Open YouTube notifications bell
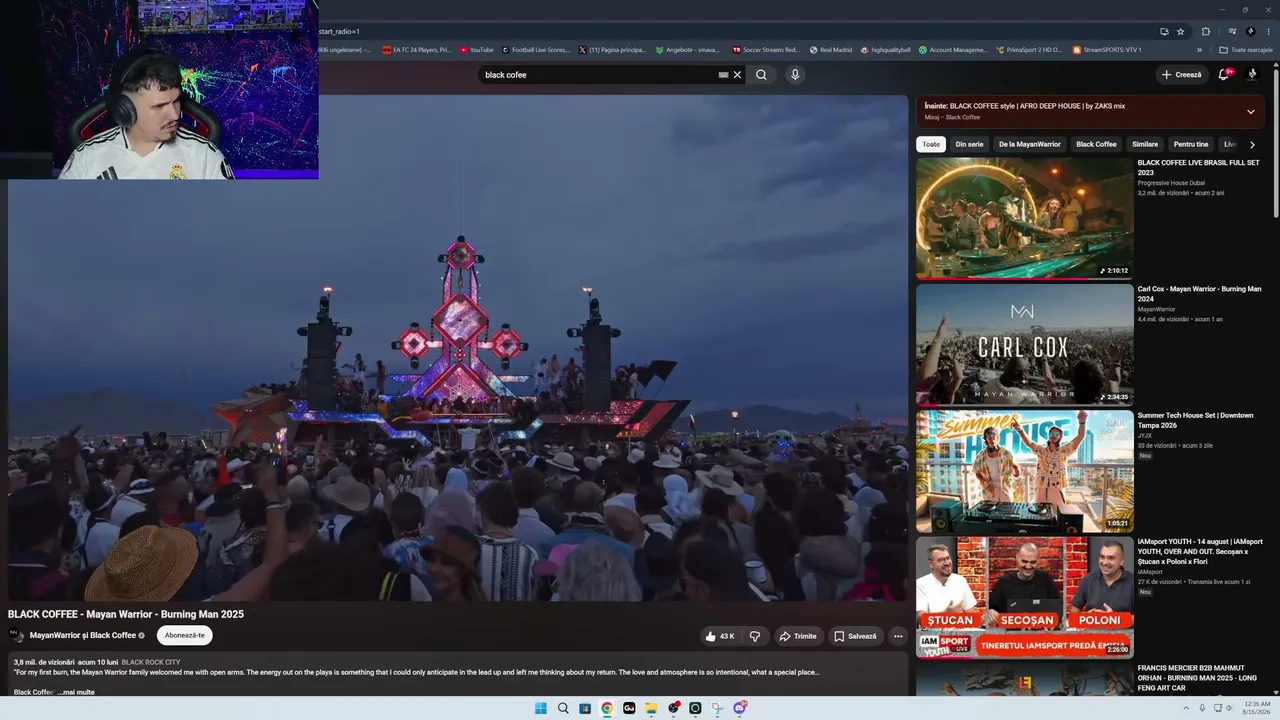The width and height of the screenshot is (1280, 720). [x=1224, y=75]
